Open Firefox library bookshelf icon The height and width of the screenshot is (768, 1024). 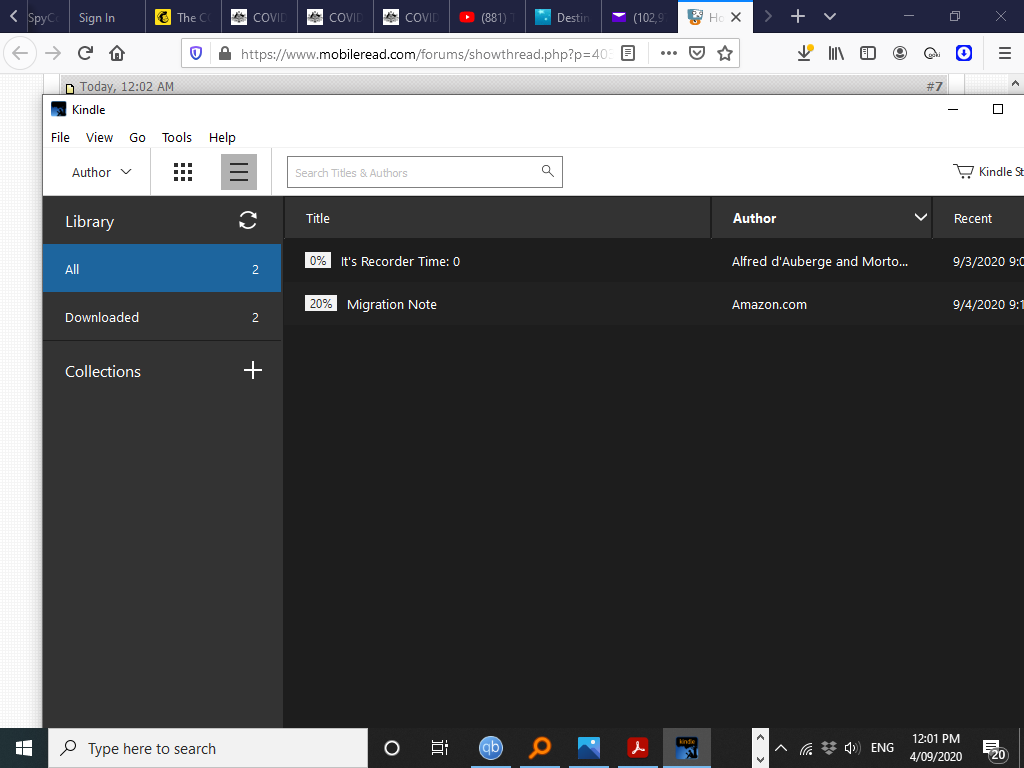click(836, 54)
